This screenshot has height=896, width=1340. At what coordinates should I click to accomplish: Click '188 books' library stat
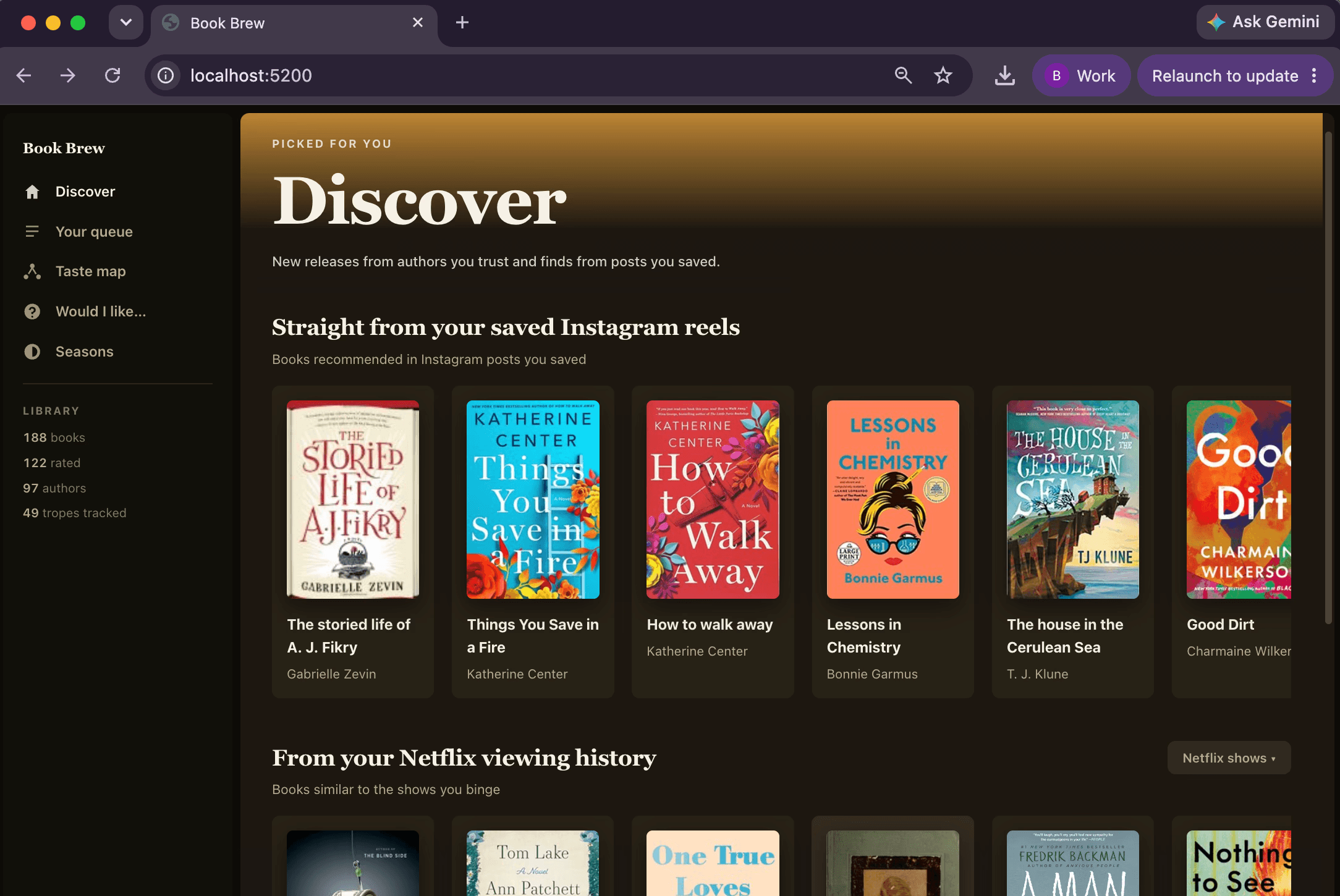54,437
